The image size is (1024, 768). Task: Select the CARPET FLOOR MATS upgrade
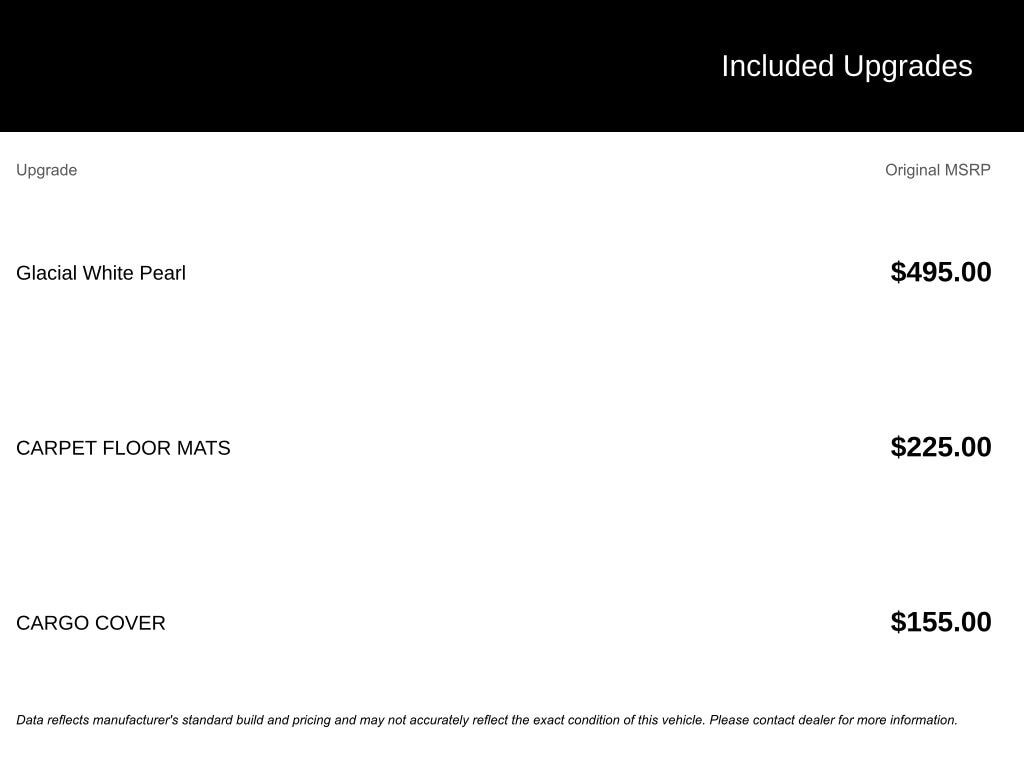(x=123, y=448)
